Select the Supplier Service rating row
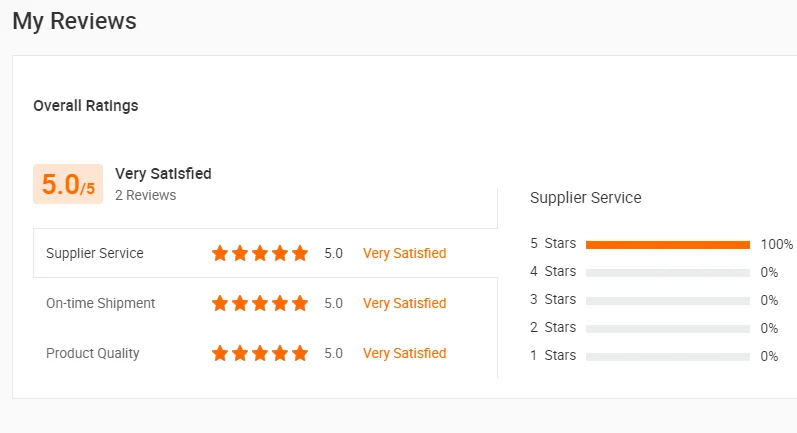 pos(95,254)
